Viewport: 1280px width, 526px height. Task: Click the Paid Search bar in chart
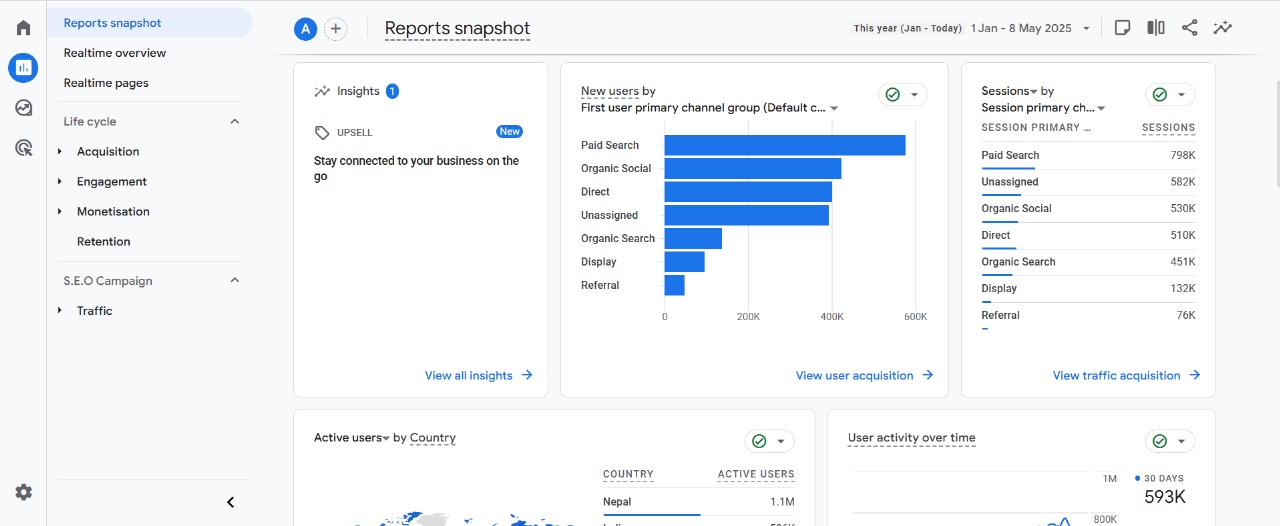(784, 145)
